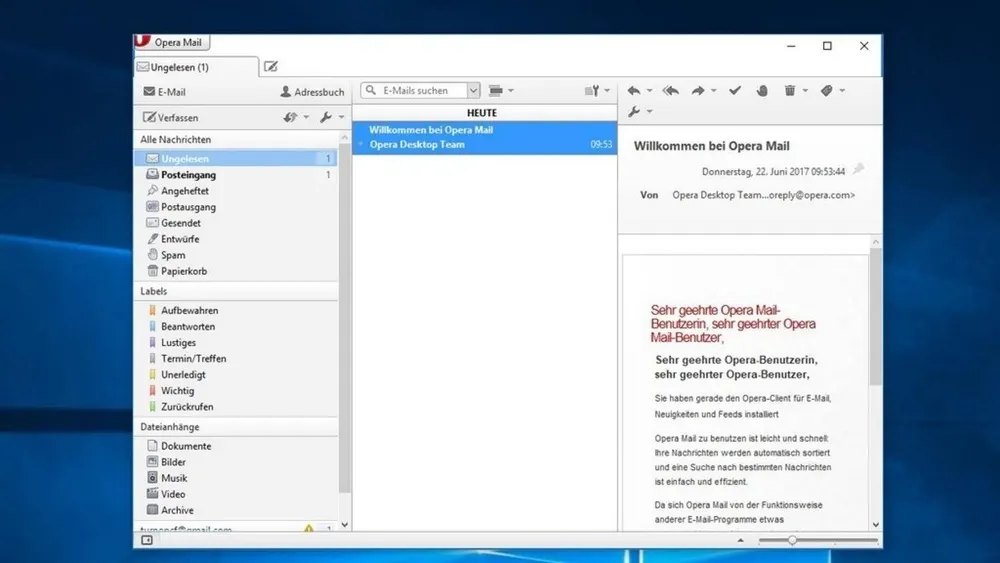1000x563 pixels.
Task: Open the Adressbuch panel
Action: coord(312,92)
